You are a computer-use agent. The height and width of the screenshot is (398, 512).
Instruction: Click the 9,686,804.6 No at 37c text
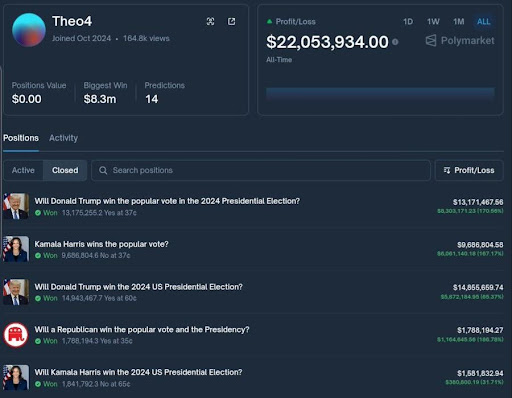[96, 256]
